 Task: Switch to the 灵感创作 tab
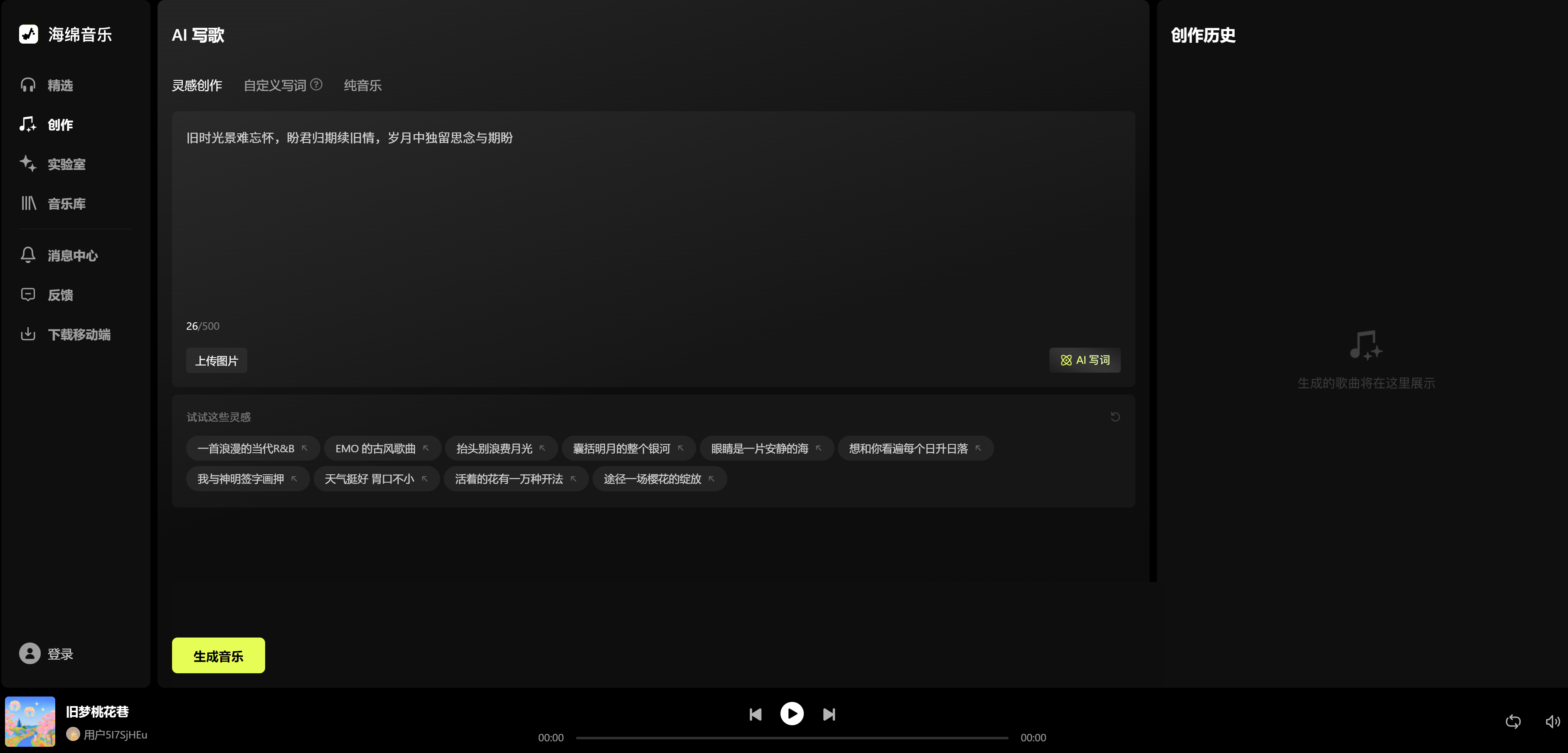197,86
